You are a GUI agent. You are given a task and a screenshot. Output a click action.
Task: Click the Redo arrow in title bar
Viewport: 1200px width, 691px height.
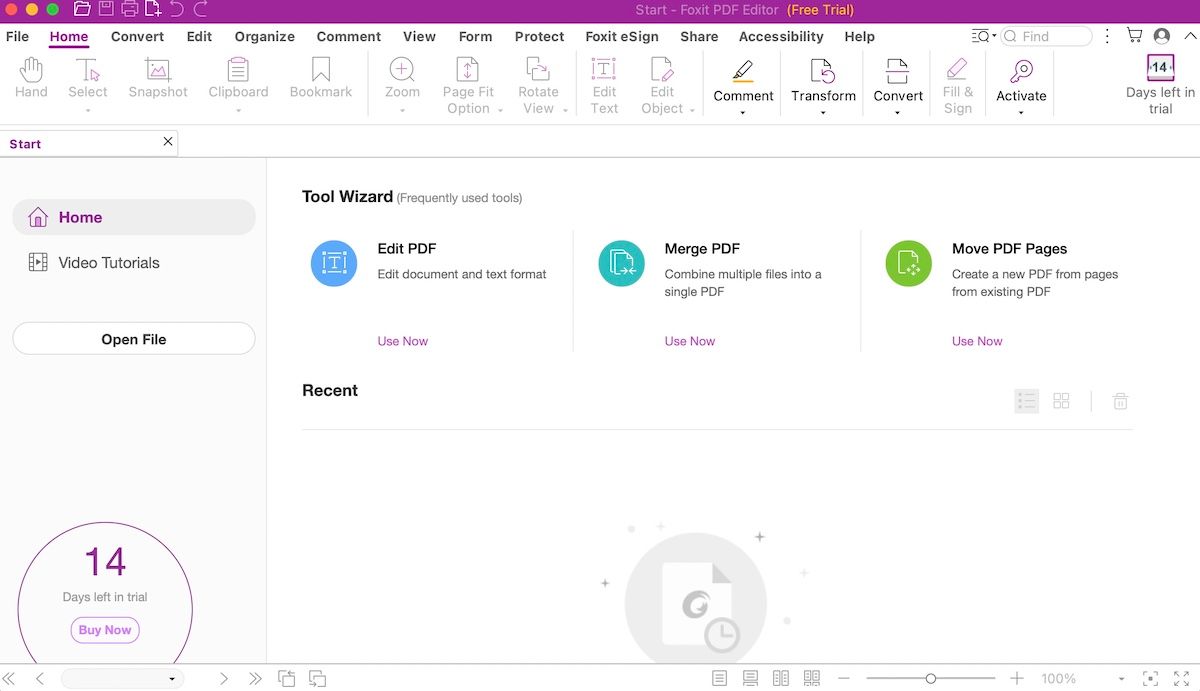tap(201, 10)
